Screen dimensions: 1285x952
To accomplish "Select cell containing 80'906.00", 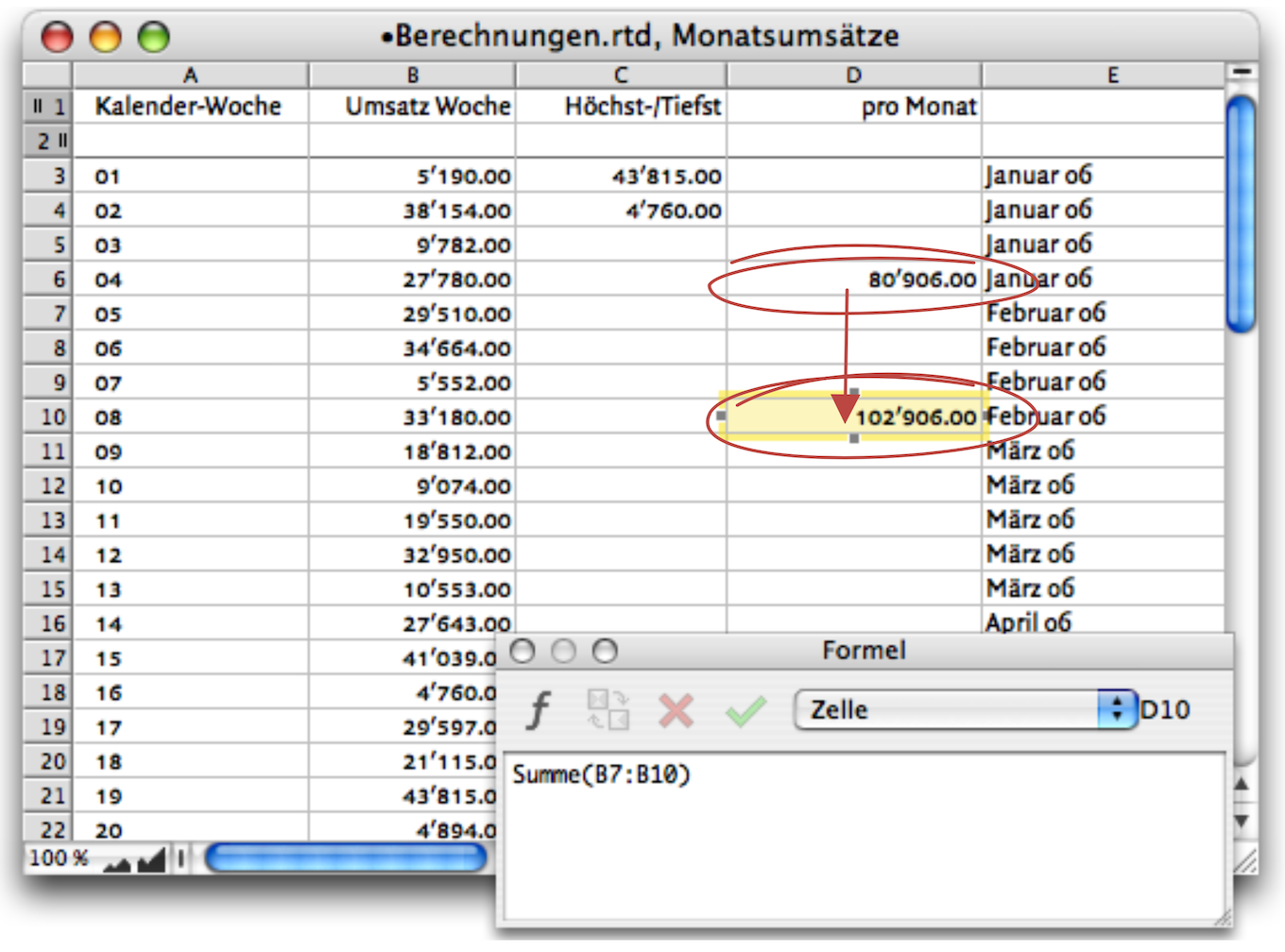I will (853, 280).
